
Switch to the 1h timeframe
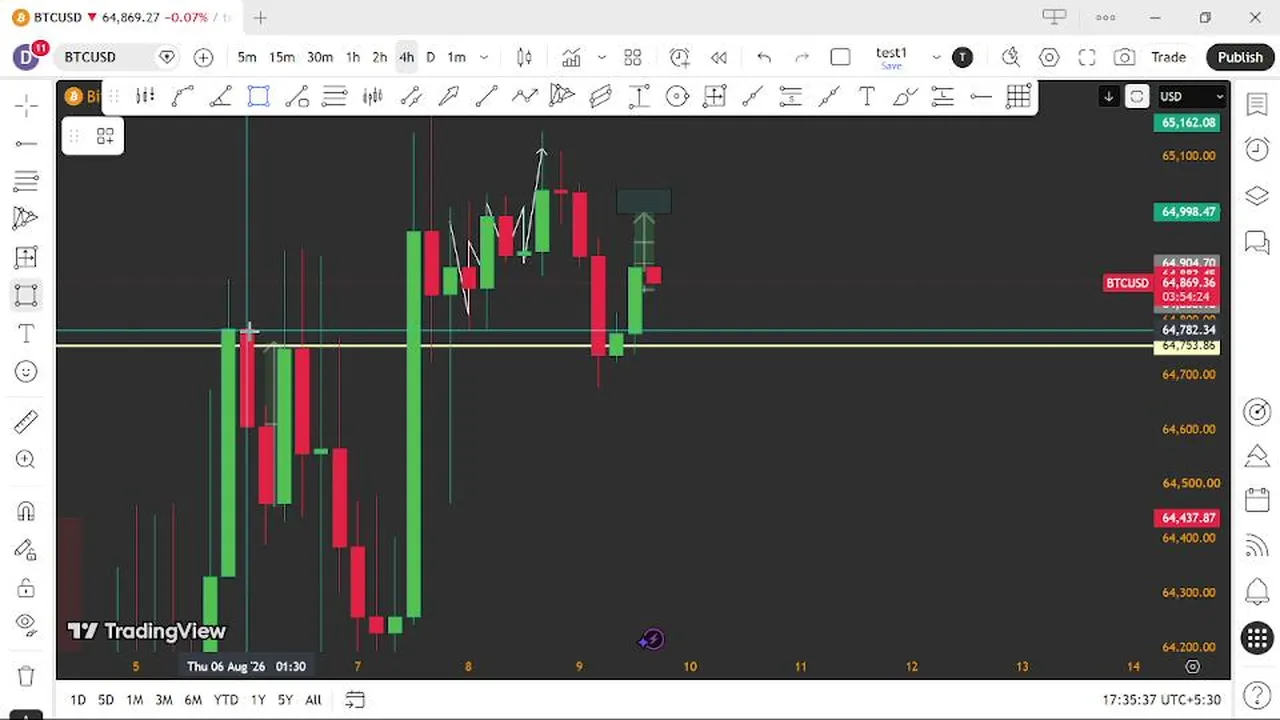353,57
